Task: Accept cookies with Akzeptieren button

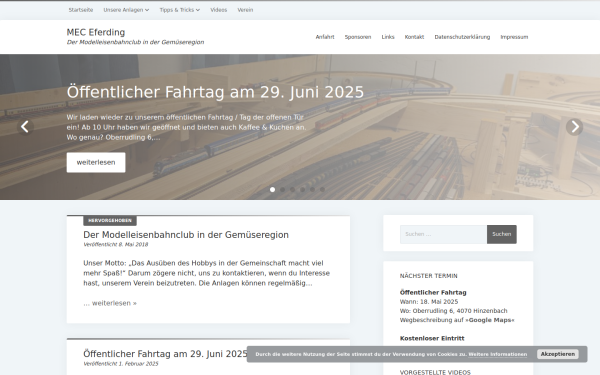Action: tap(558, 354)
